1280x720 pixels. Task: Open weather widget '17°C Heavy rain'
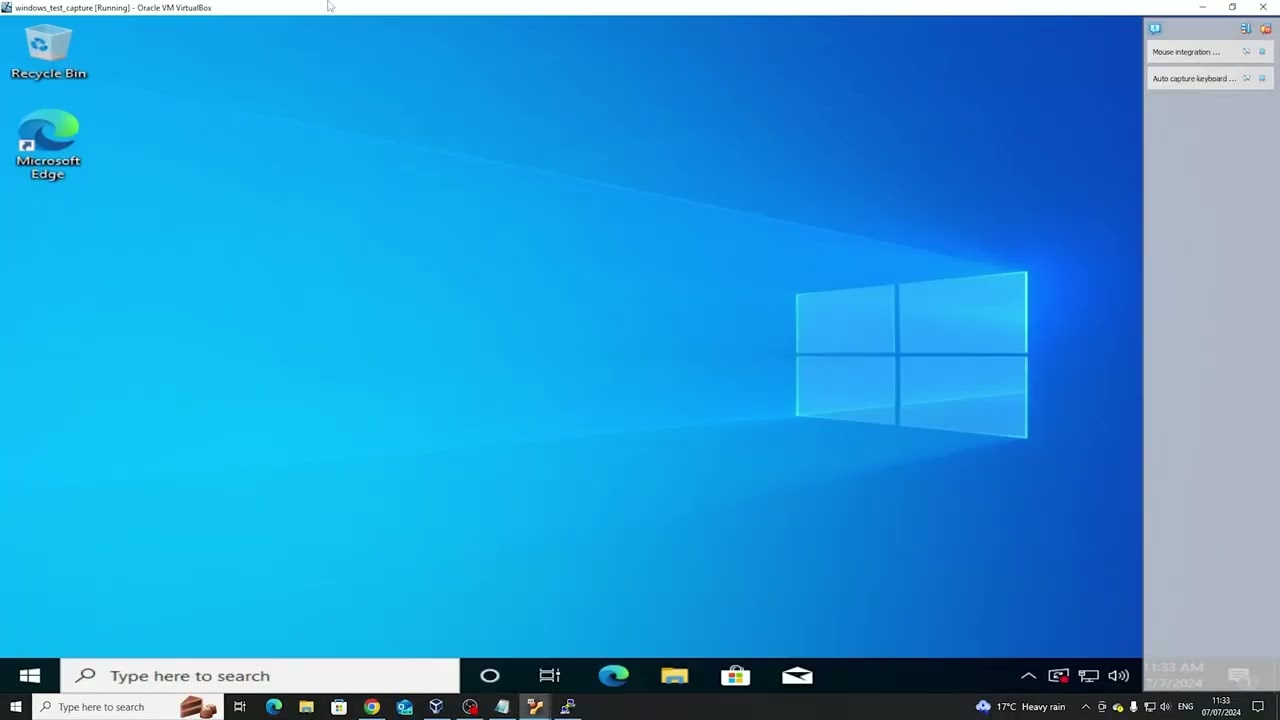[x=1021, y=707]
